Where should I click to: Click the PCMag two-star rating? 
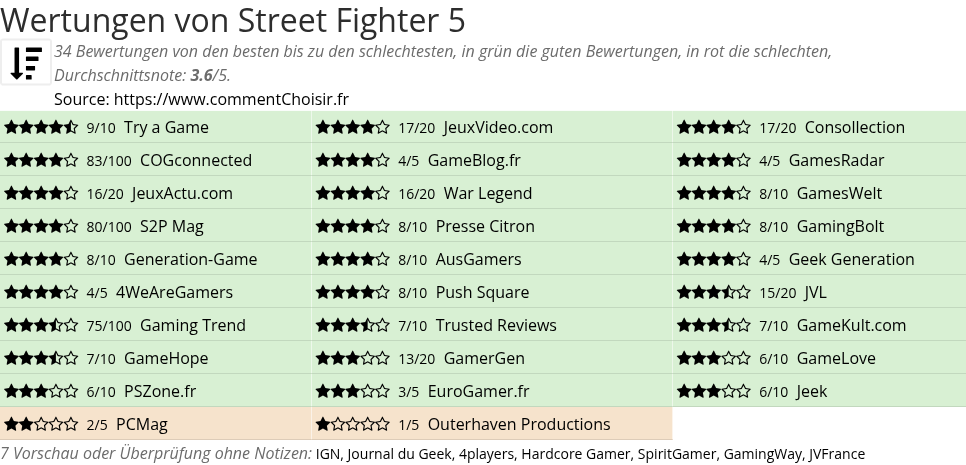[x=41, y=425]
